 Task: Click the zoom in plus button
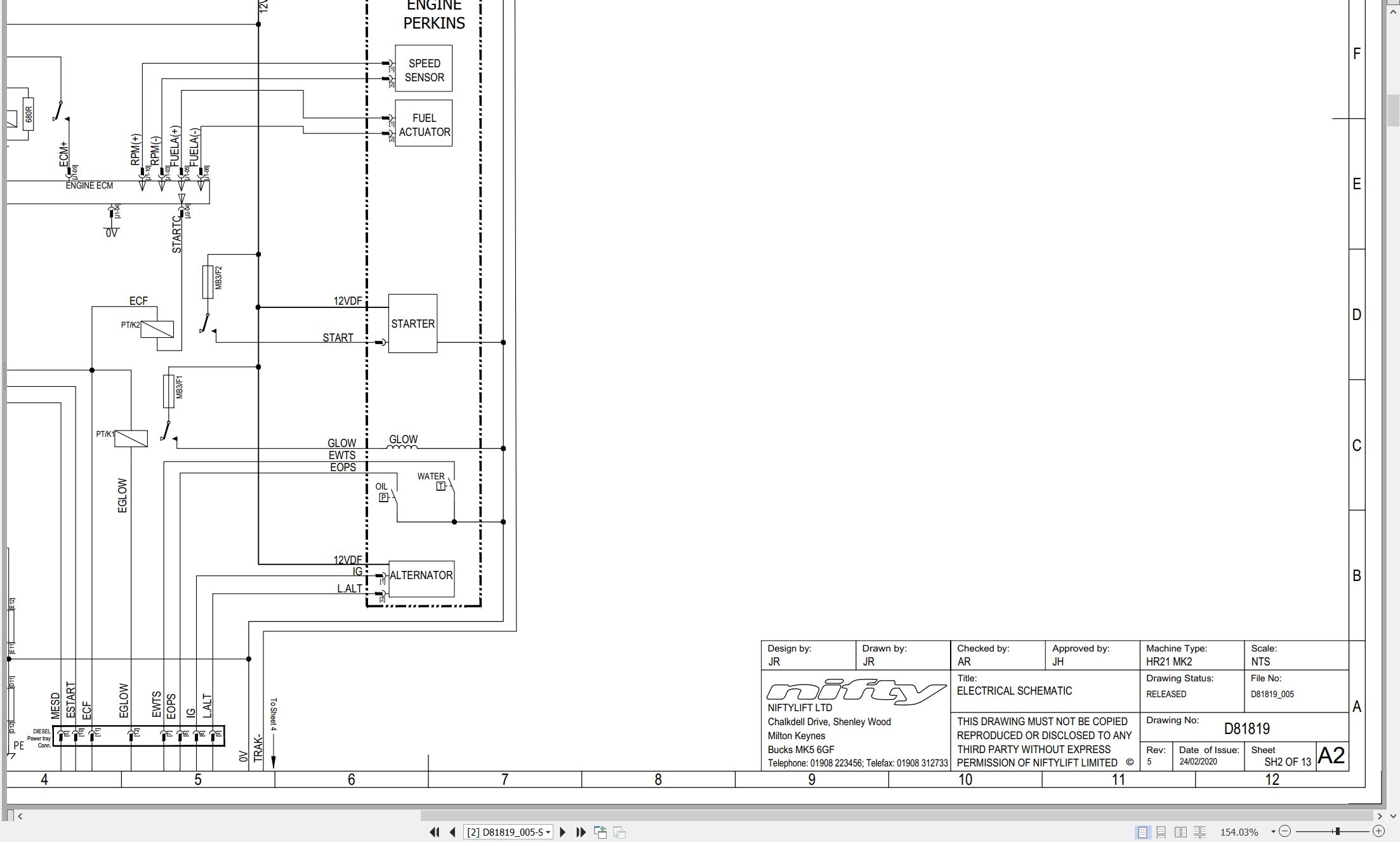1378,831
